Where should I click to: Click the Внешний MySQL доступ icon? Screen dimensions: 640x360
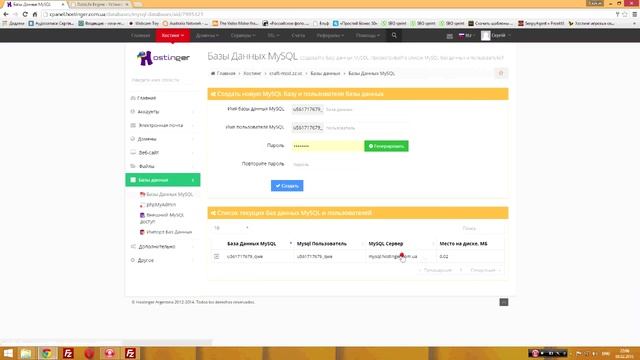tap(142, 215)
